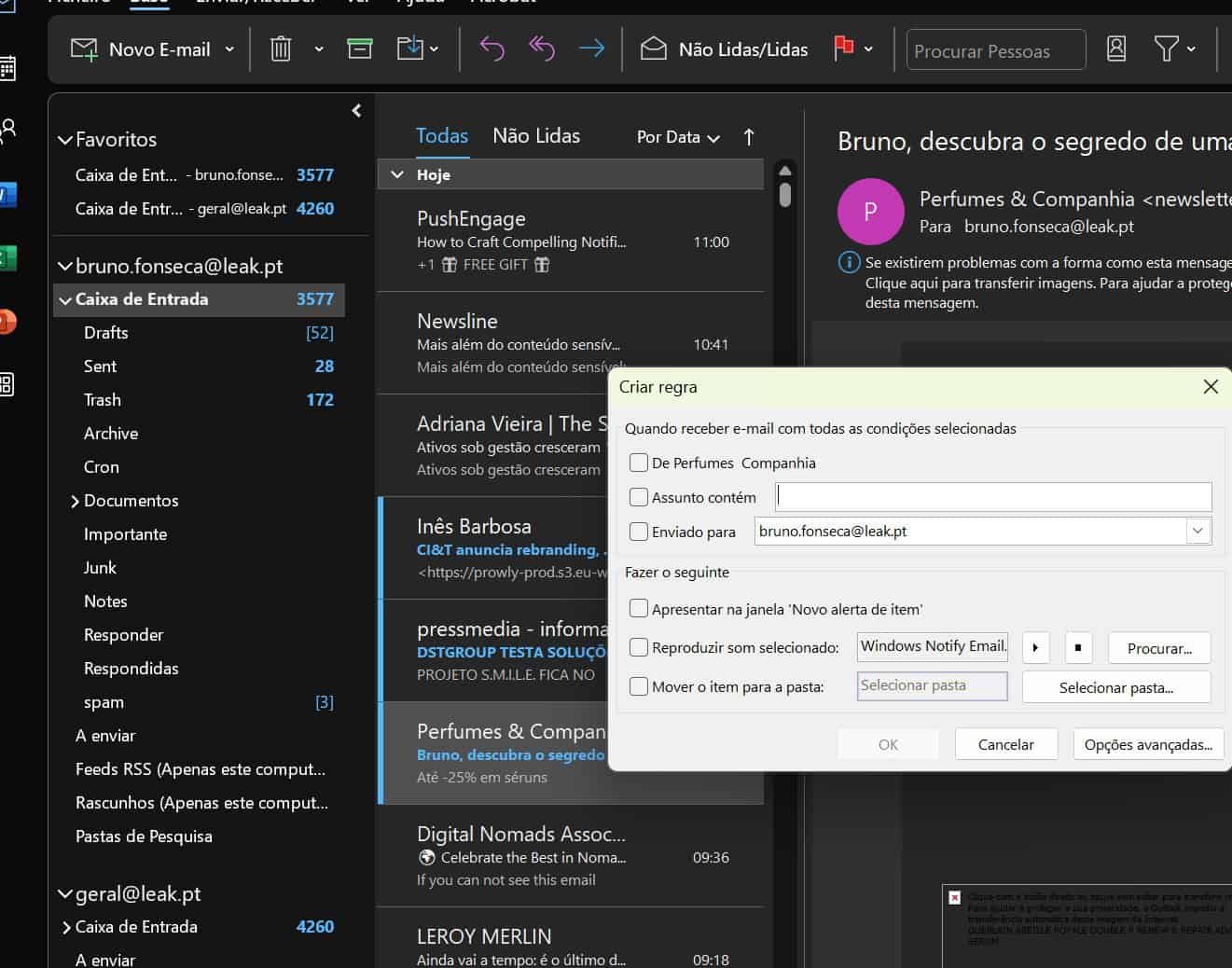
Task: Click the 'Opções avançadas...' button
Action: [1148, 743]
